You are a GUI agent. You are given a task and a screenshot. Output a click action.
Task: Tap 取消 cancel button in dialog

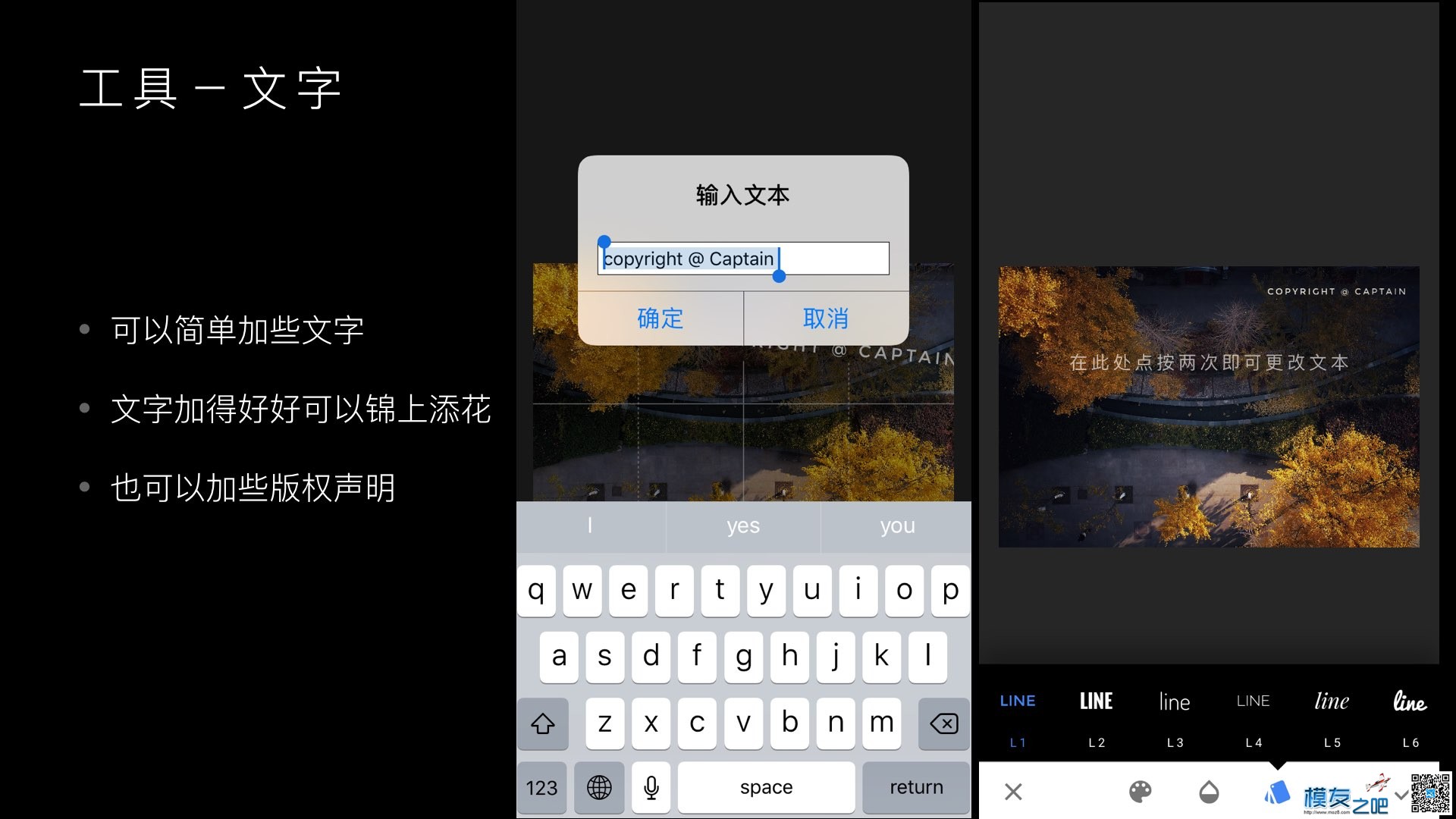(x=826, y=318)
